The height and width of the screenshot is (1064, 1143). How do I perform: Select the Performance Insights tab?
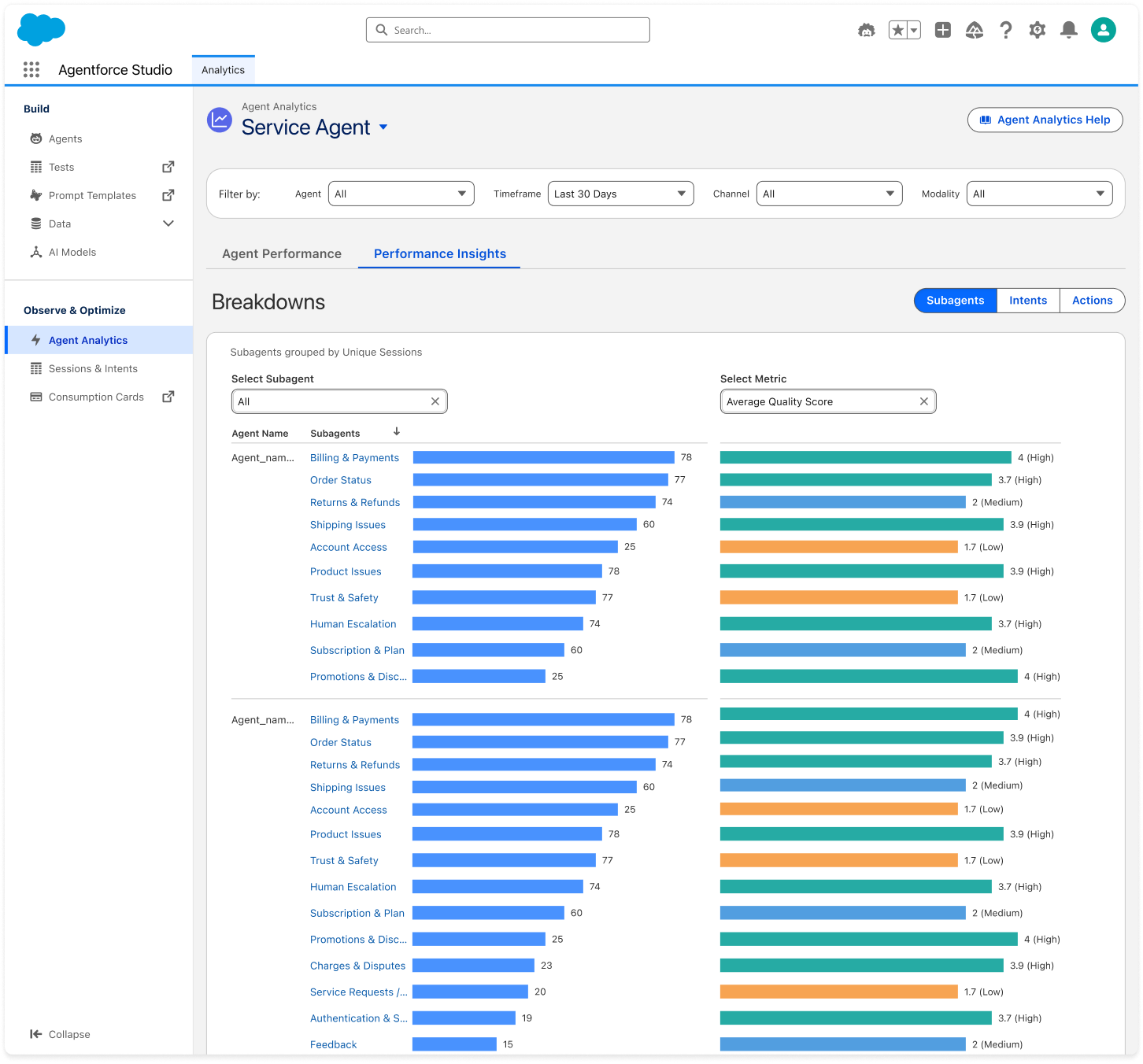pyautogui.click(x=439, y=253)
